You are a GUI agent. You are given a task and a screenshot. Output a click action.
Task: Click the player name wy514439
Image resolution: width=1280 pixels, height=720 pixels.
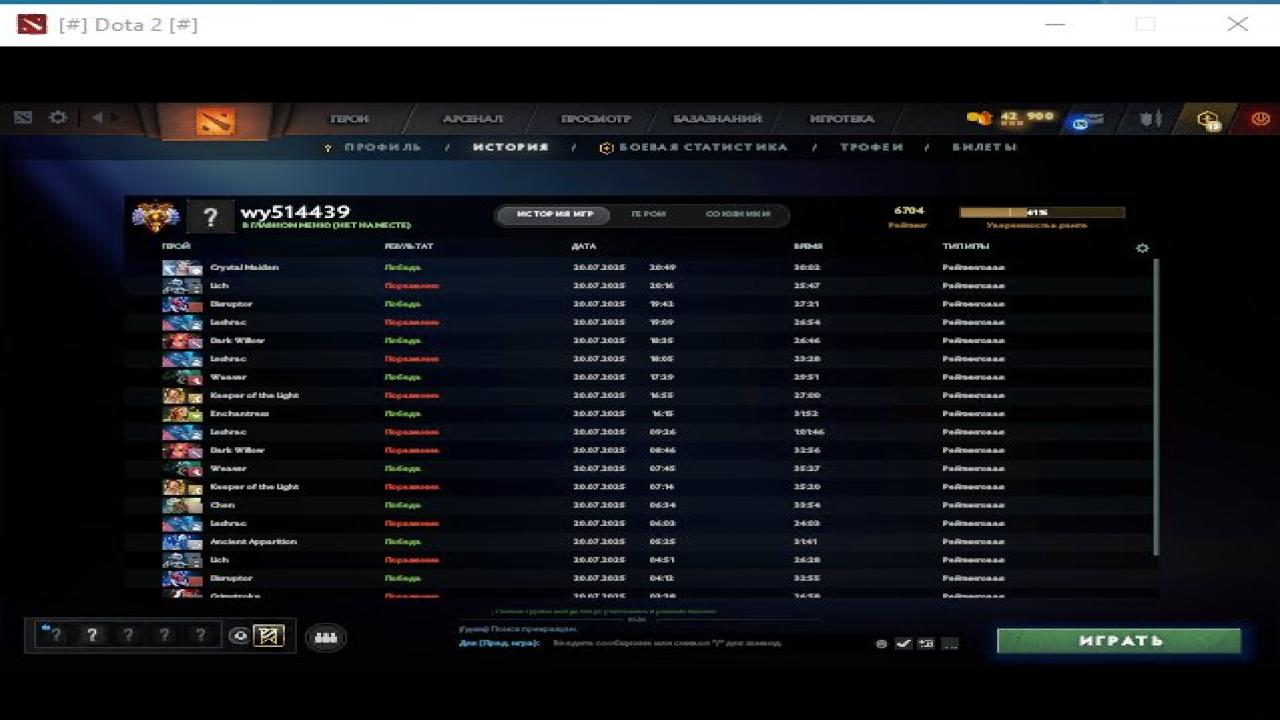point(295,212)
